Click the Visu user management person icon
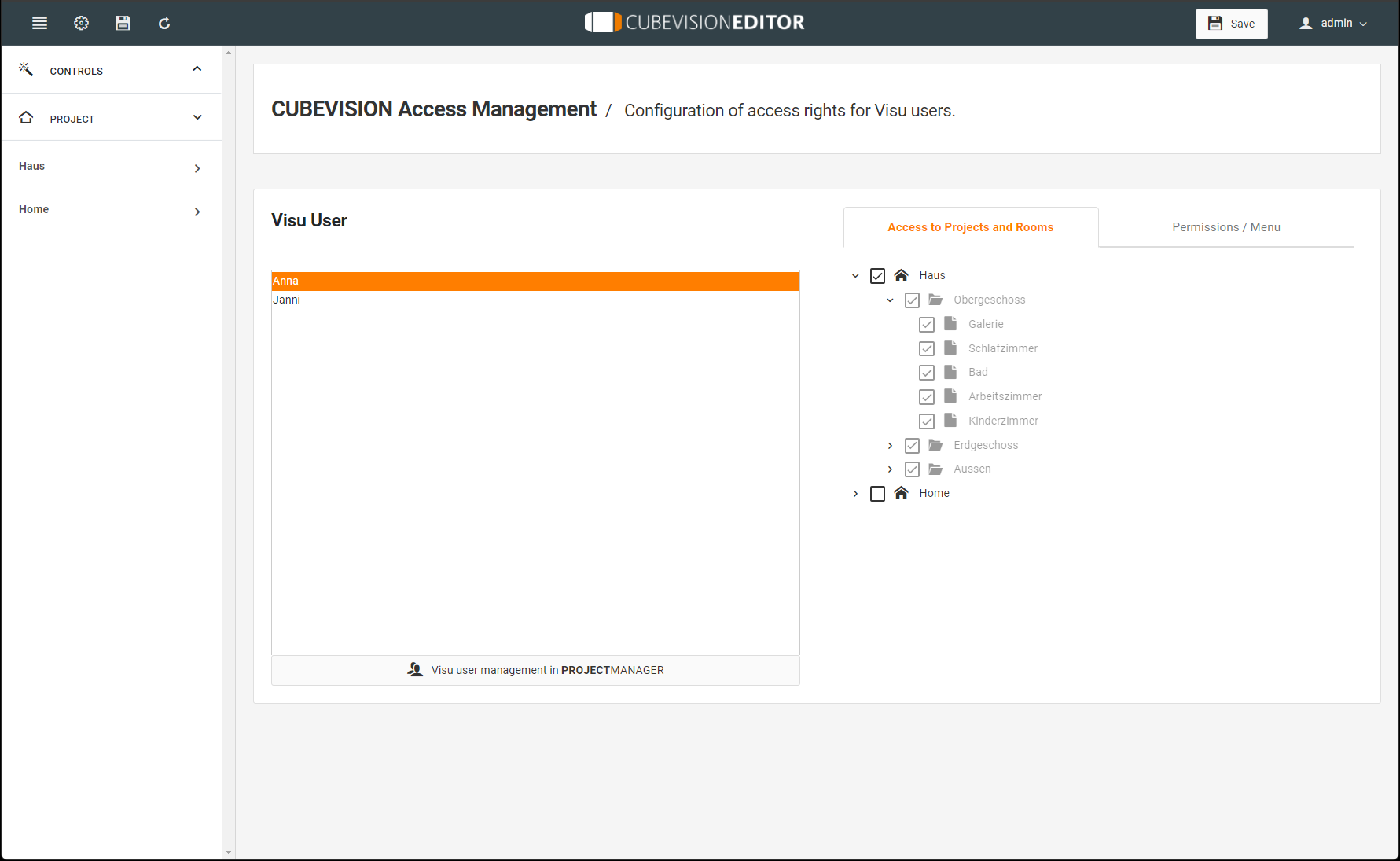 415,669
